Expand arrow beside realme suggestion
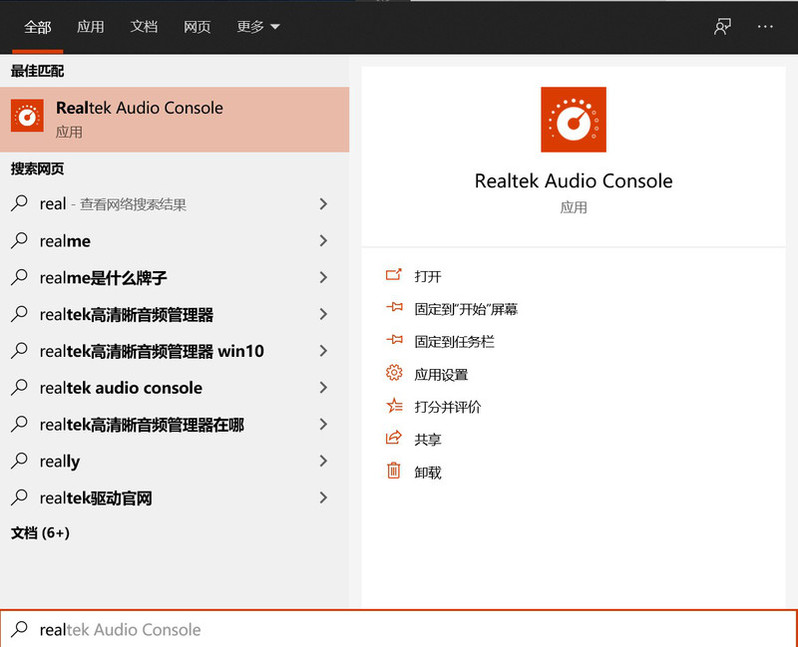Image resolution: width=798 pixels, height=647 pixels. [323, 241]
